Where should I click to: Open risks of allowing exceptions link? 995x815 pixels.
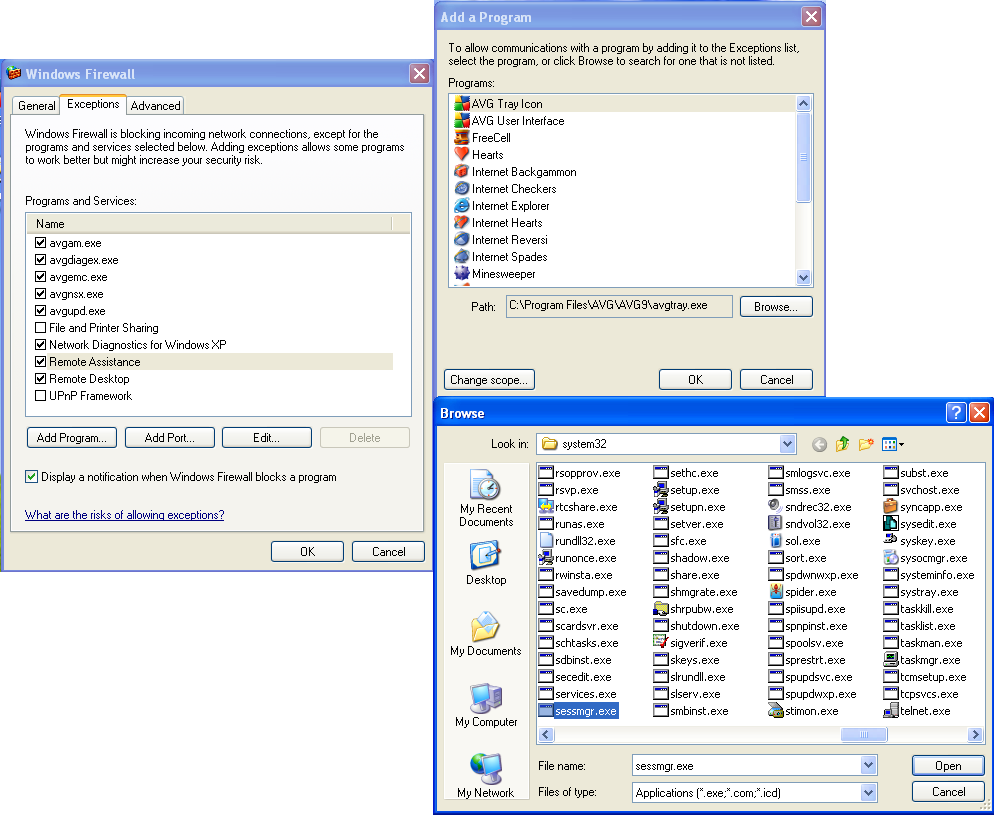[x=124, y=515]
